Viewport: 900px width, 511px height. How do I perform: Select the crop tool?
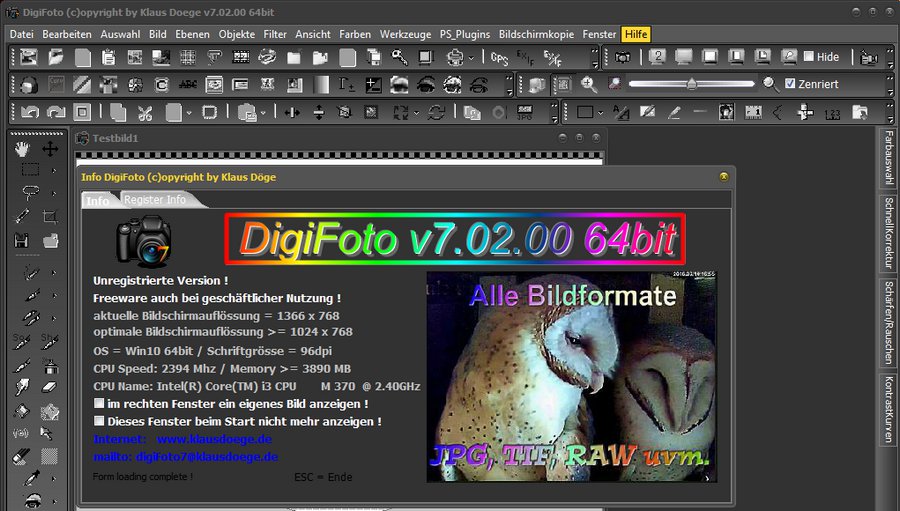(50, 216)
